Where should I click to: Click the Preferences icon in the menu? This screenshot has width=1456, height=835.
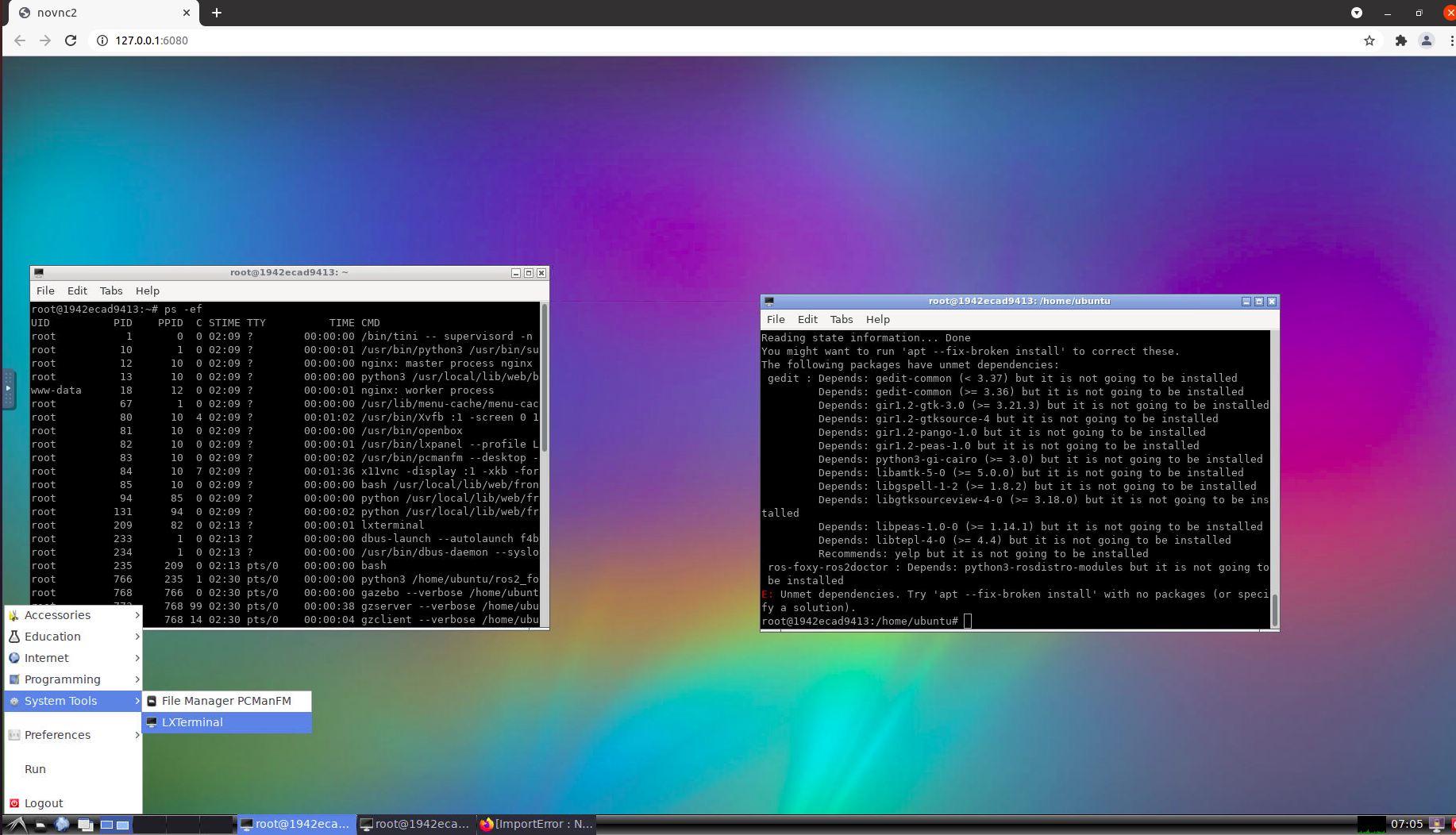click(14, 735)
